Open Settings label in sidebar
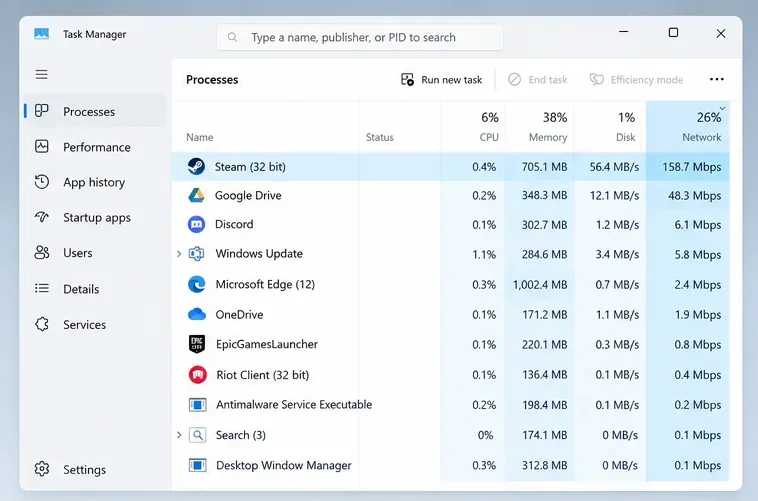 pos(85,470)
